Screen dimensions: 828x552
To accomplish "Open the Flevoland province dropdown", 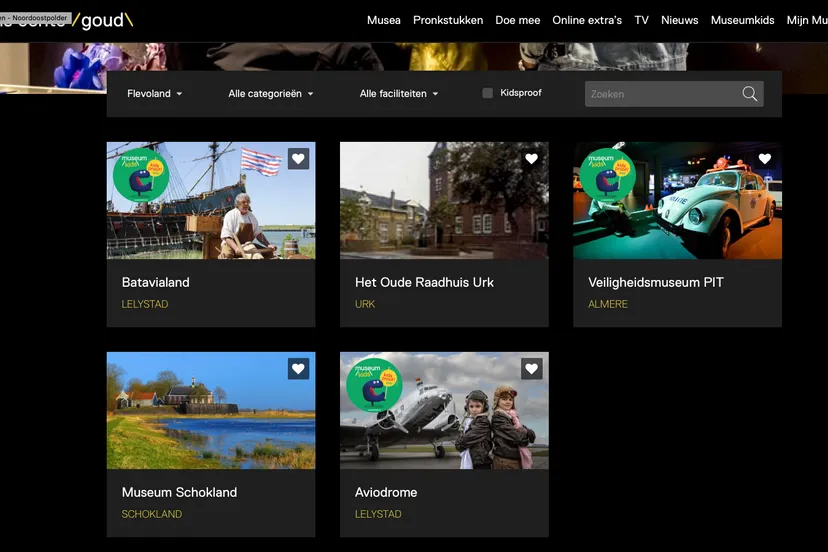I will pyautogui.click(x=154, y=94).
